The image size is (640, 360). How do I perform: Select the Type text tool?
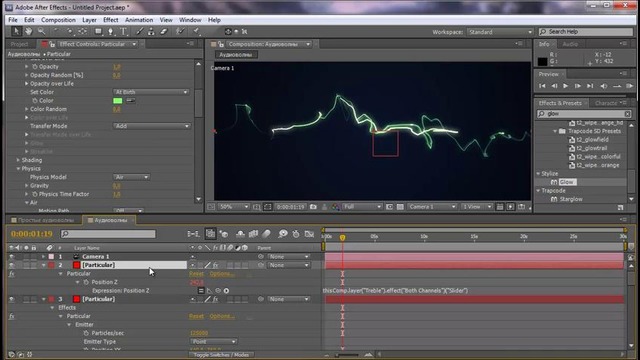pos(123,31)
